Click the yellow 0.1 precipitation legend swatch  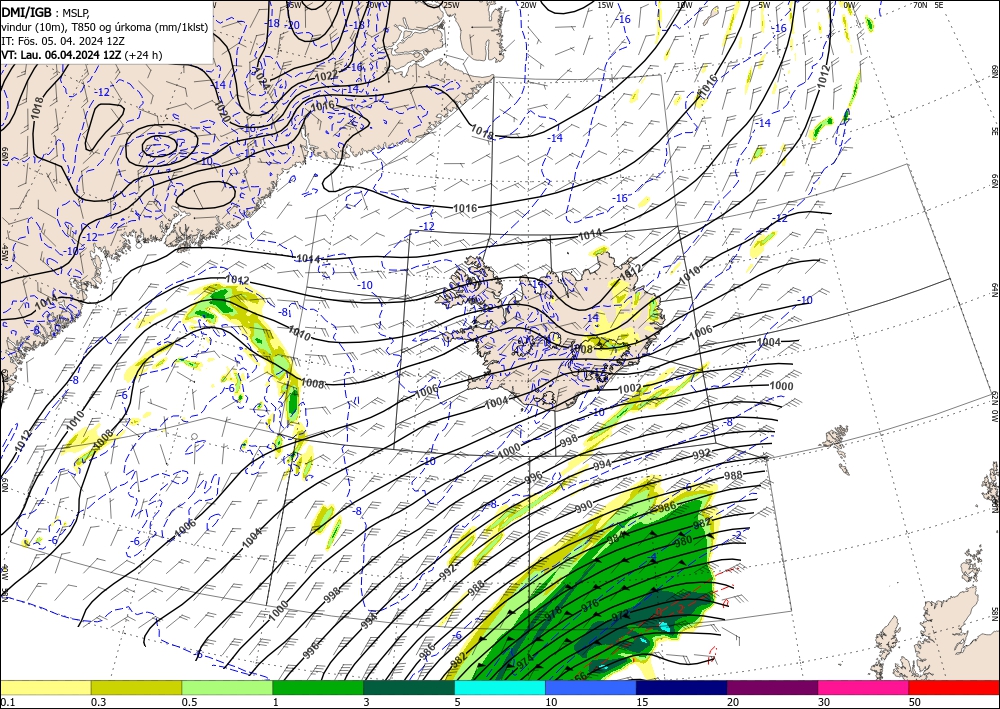(x=45, y=687)
